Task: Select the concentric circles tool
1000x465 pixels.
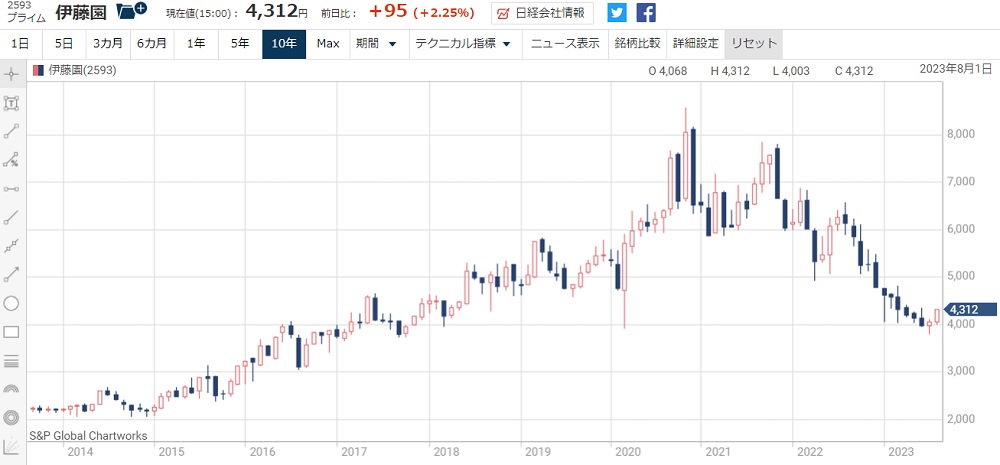Action: [11, 417]
